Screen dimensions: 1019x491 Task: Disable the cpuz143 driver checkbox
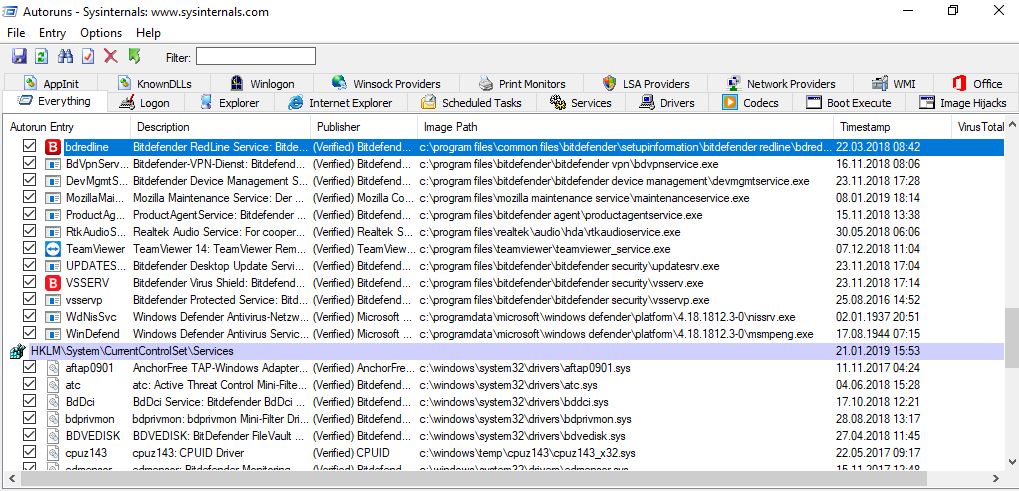[x=29, y=452]
